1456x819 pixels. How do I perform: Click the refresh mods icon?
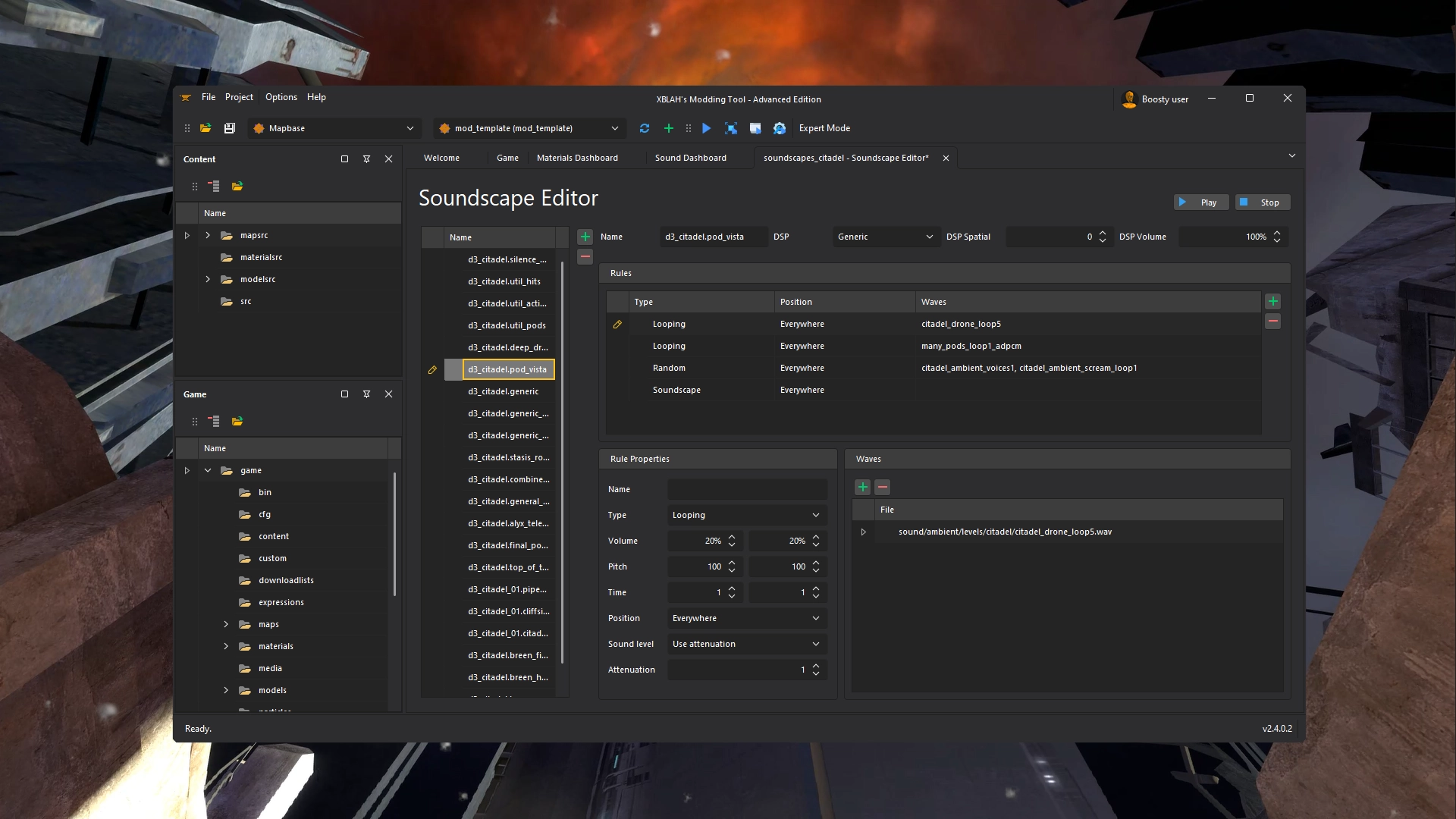pos(645,128)
